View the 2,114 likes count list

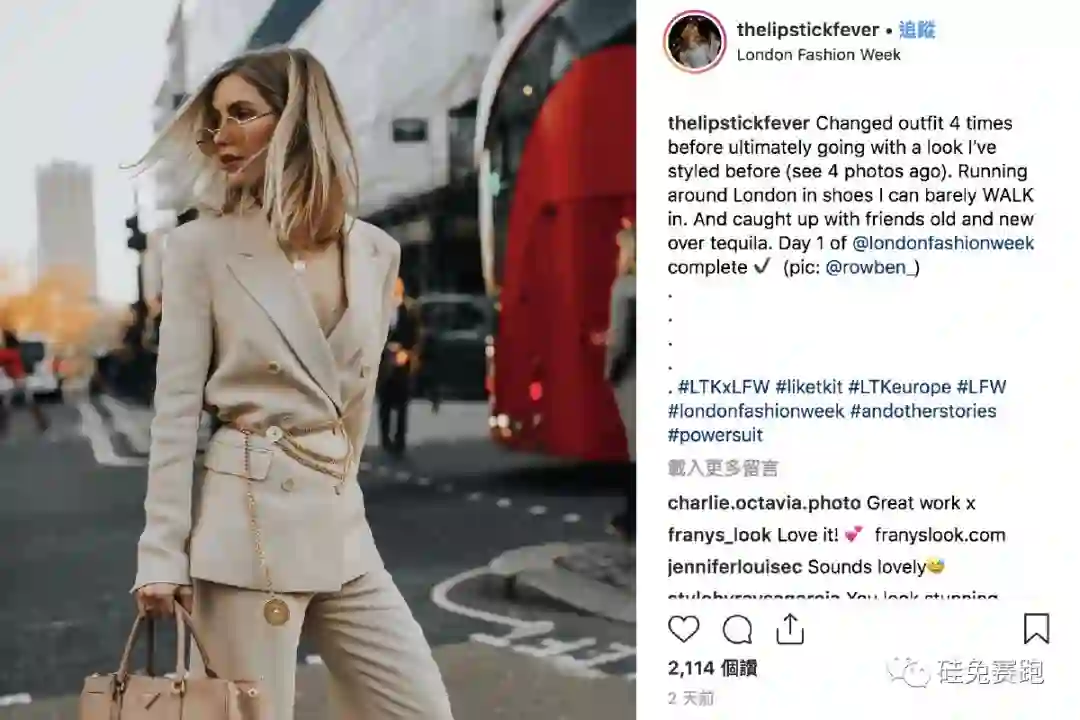(712, 668)
